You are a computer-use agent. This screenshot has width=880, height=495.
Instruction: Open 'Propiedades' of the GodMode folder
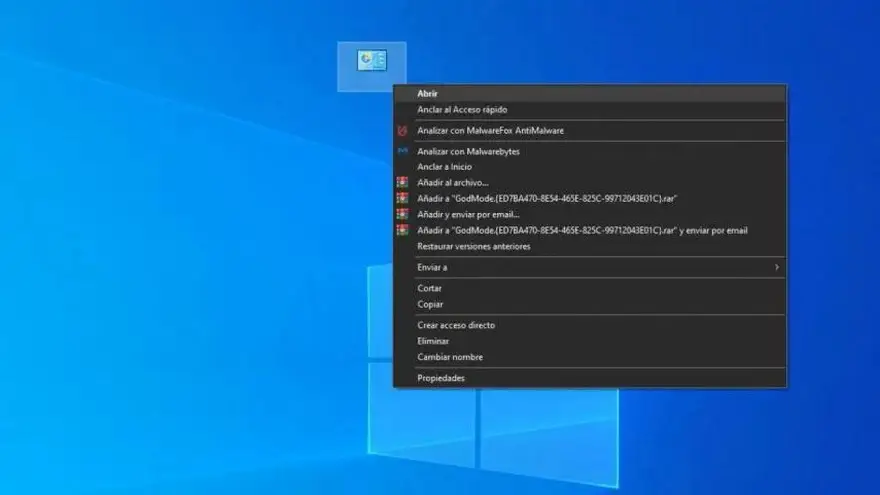point(590,378)
